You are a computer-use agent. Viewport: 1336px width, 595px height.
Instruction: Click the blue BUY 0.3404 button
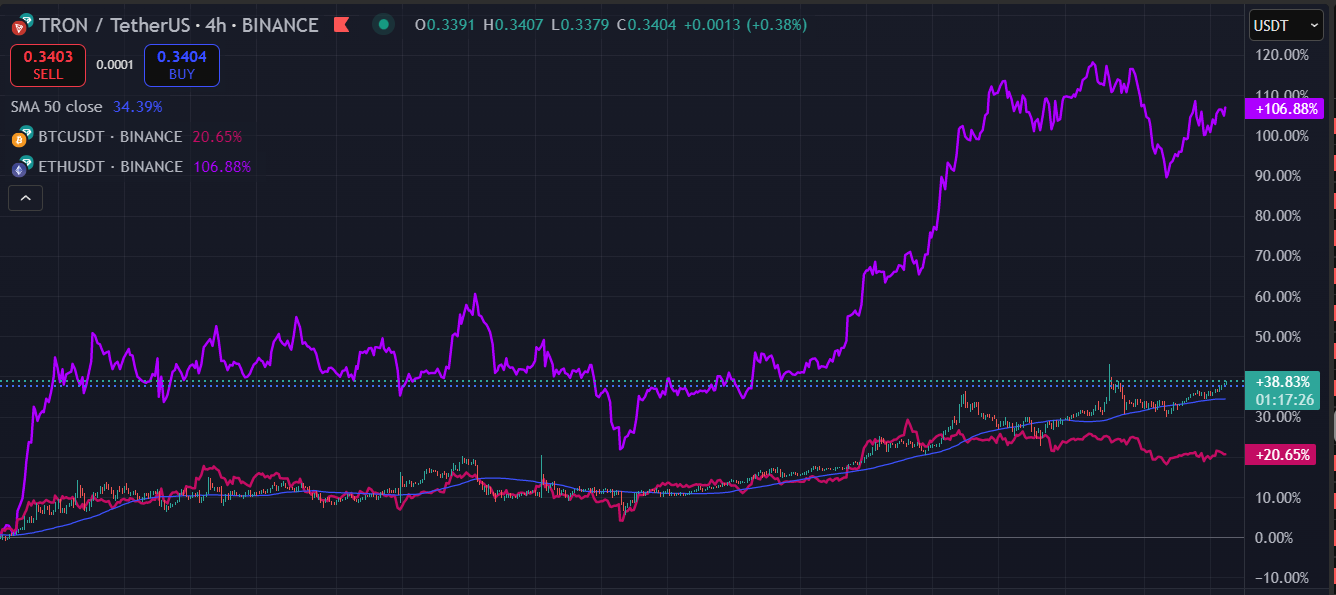coord(182,65)
